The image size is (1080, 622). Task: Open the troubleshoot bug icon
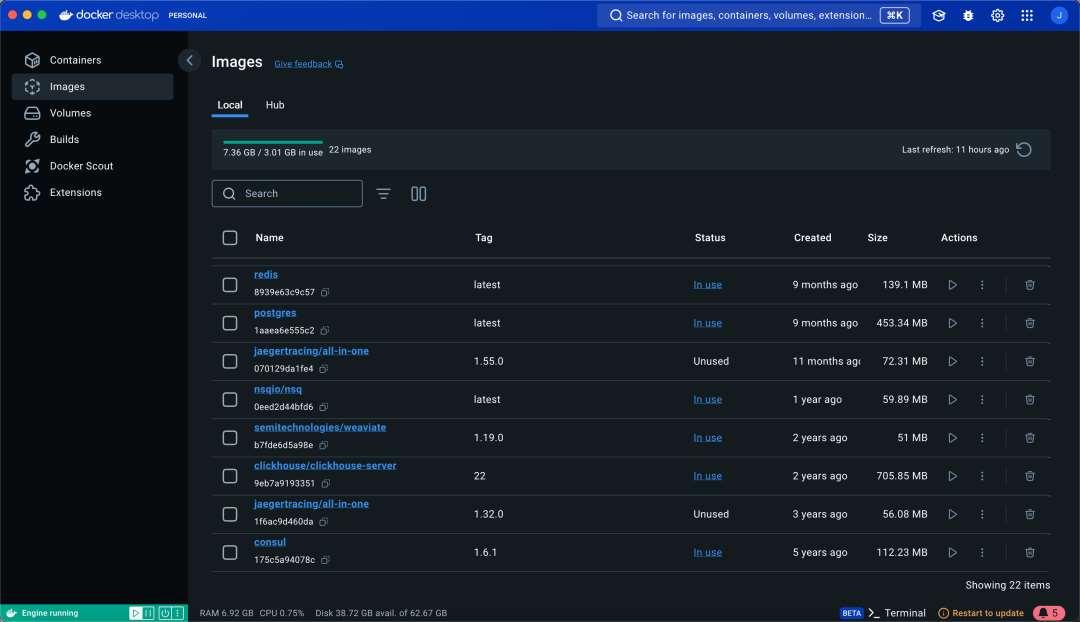tap(968, 16)
